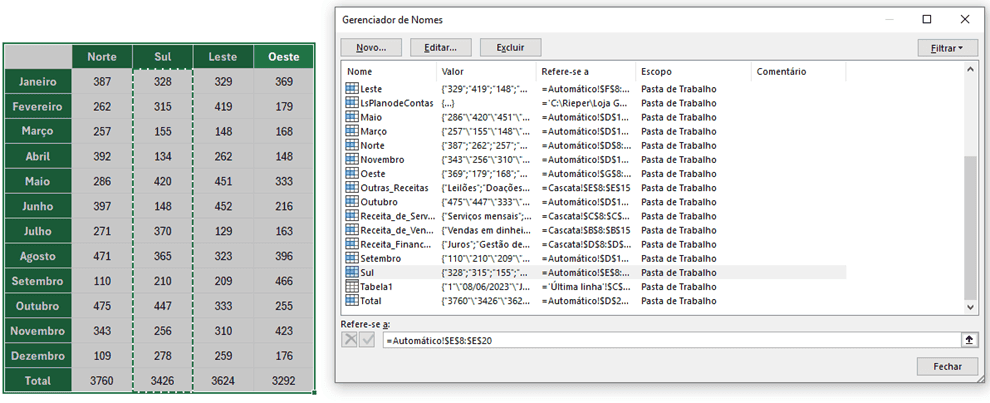Click the Refere-se a column header
Viewport: 990px width, 403px height.
coord(585,72)
